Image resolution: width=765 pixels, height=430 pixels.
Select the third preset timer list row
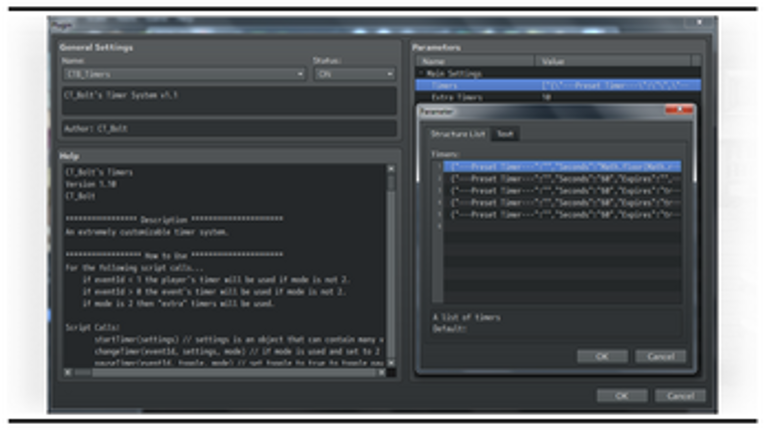point(563,191)
